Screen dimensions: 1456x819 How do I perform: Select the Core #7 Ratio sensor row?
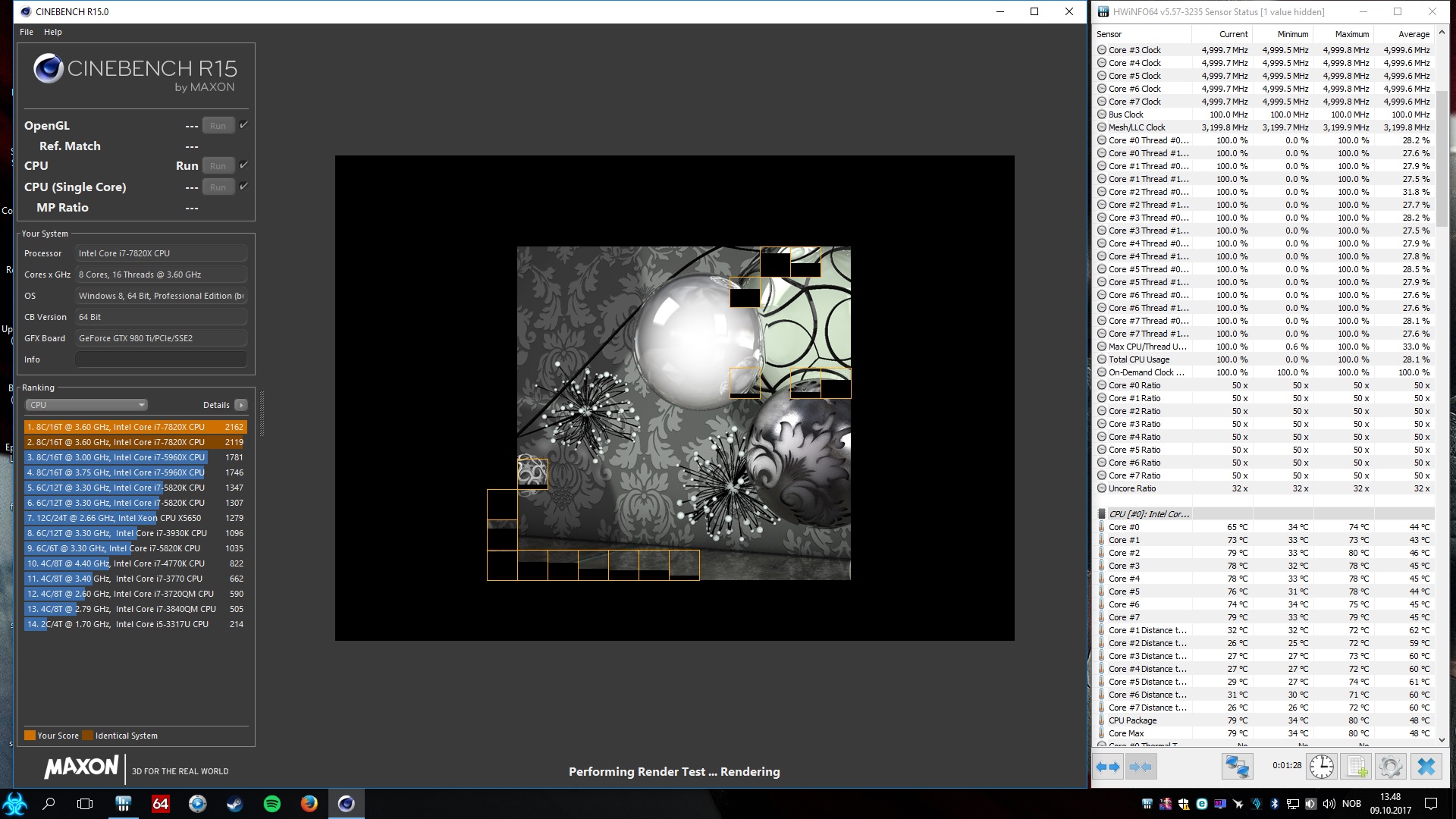point(1264,475)
